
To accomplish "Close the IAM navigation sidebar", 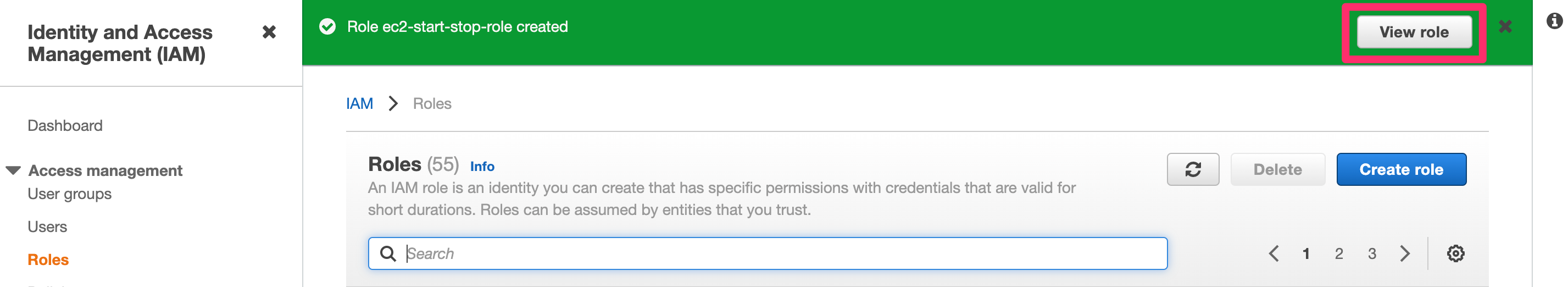I will point(269,32).
